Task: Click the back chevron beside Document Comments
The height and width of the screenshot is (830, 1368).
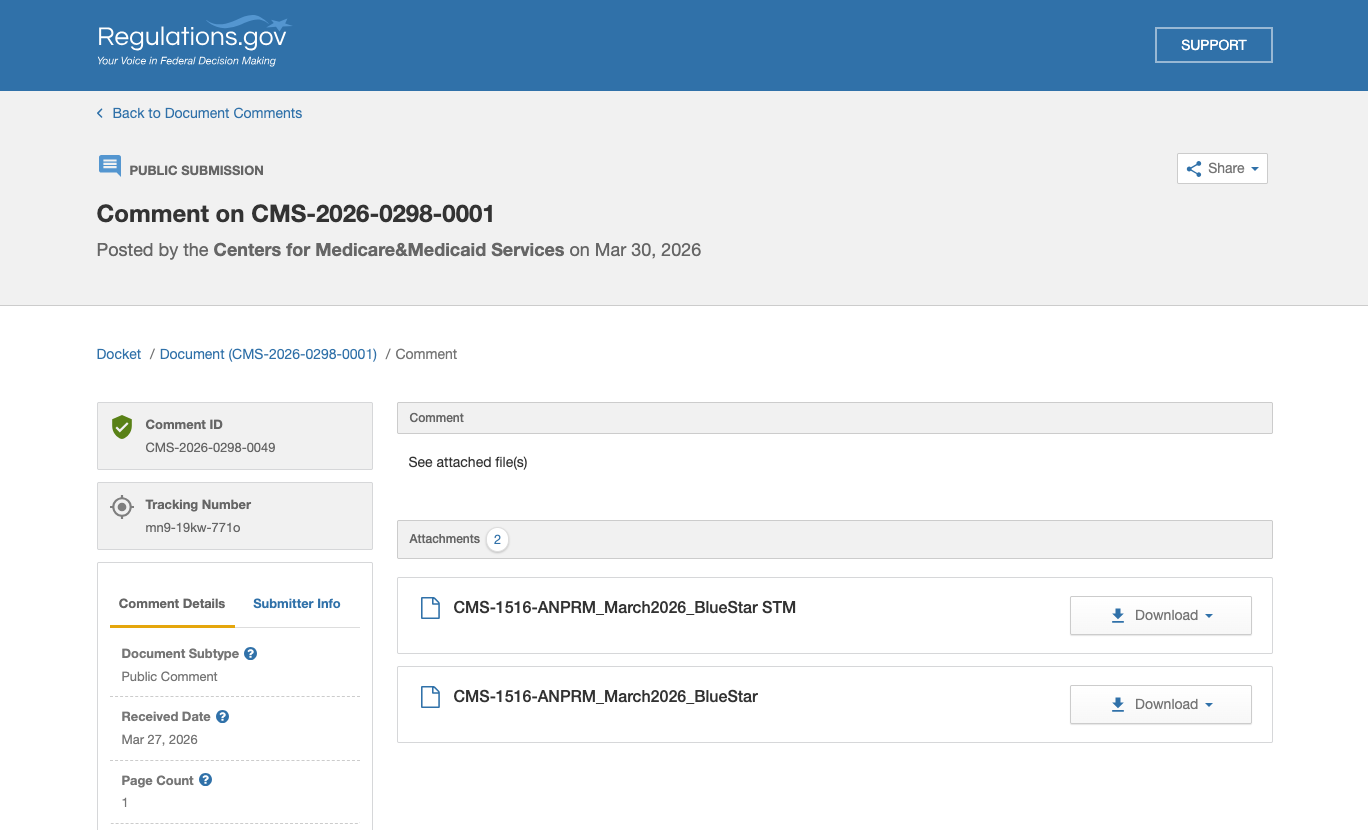Action: click(100, 113)
